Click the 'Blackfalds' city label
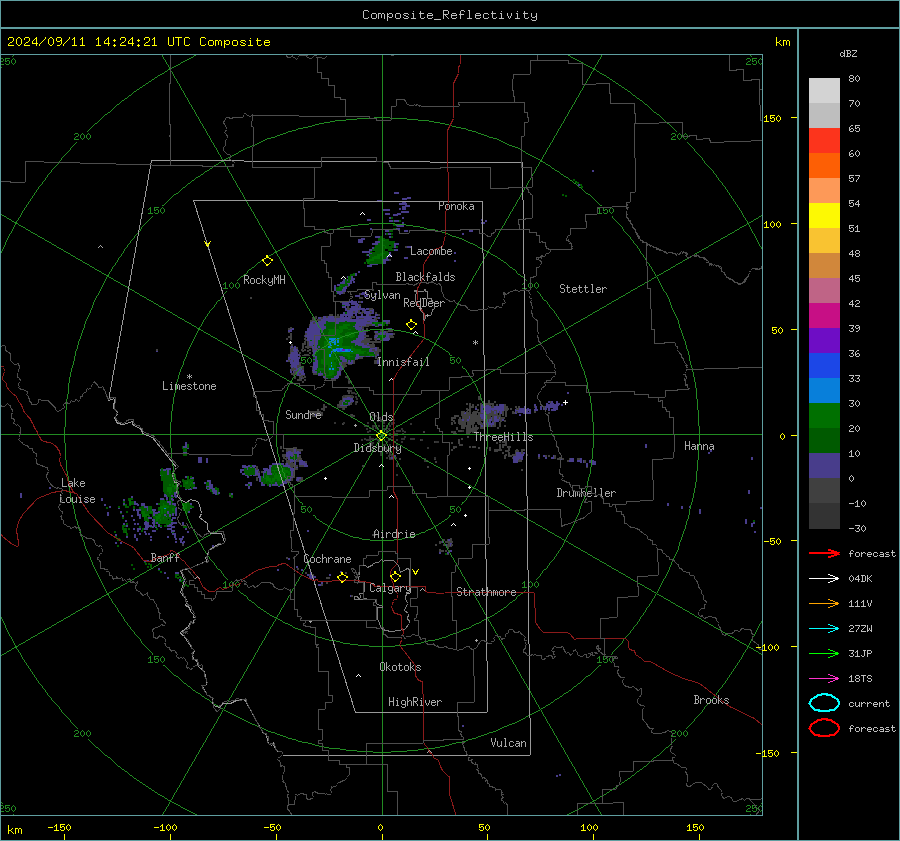900x841 pixels. click(x=425, y=277)
